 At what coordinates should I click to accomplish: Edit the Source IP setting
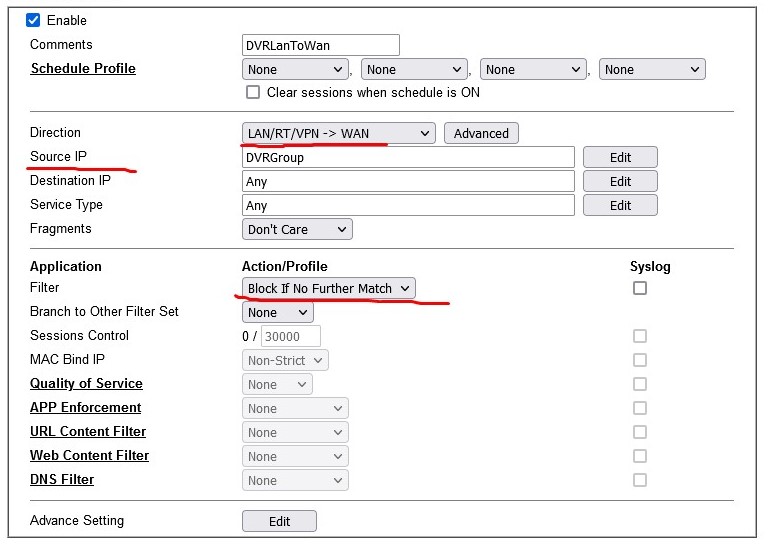(620, 157)
